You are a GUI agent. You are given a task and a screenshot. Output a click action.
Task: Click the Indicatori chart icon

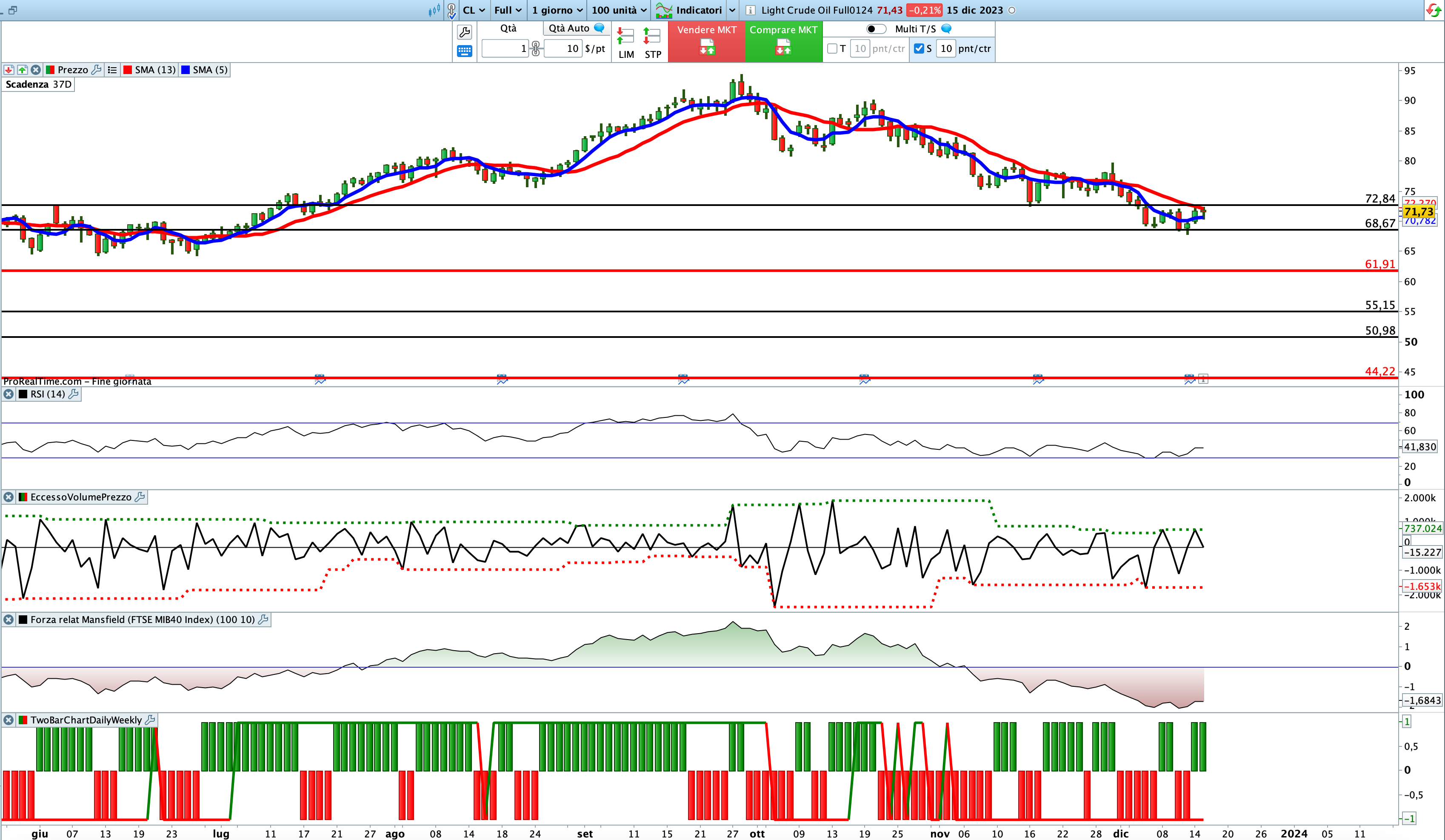664,10
